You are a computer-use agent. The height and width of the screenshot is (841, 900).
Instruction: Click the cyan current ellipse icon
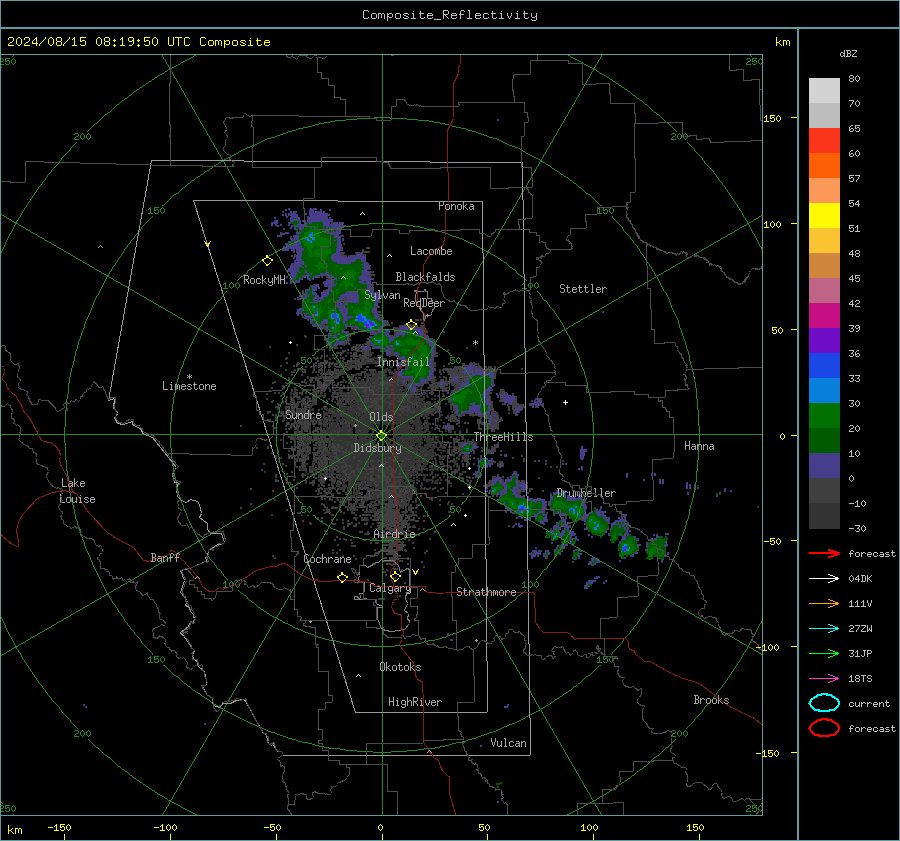tap(824, 703)
